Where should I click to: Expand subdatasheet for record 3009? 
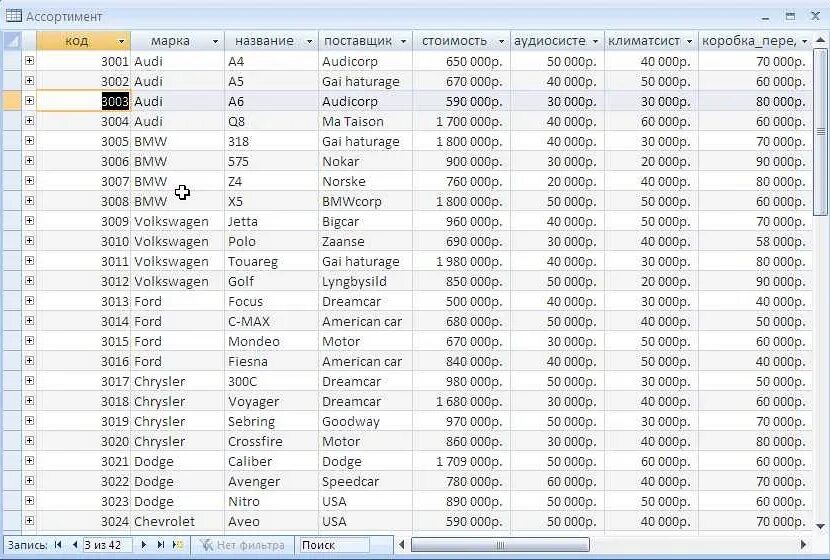(x=29, y=221)
